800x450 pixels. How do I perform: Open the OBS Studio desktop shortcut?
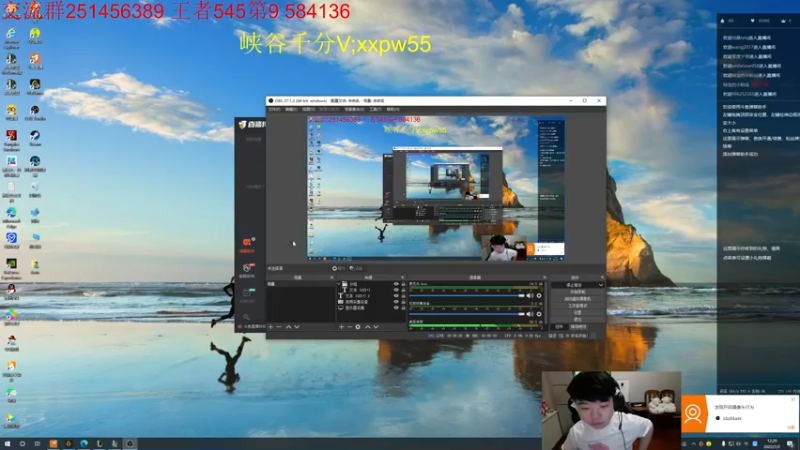pos(35,113)
